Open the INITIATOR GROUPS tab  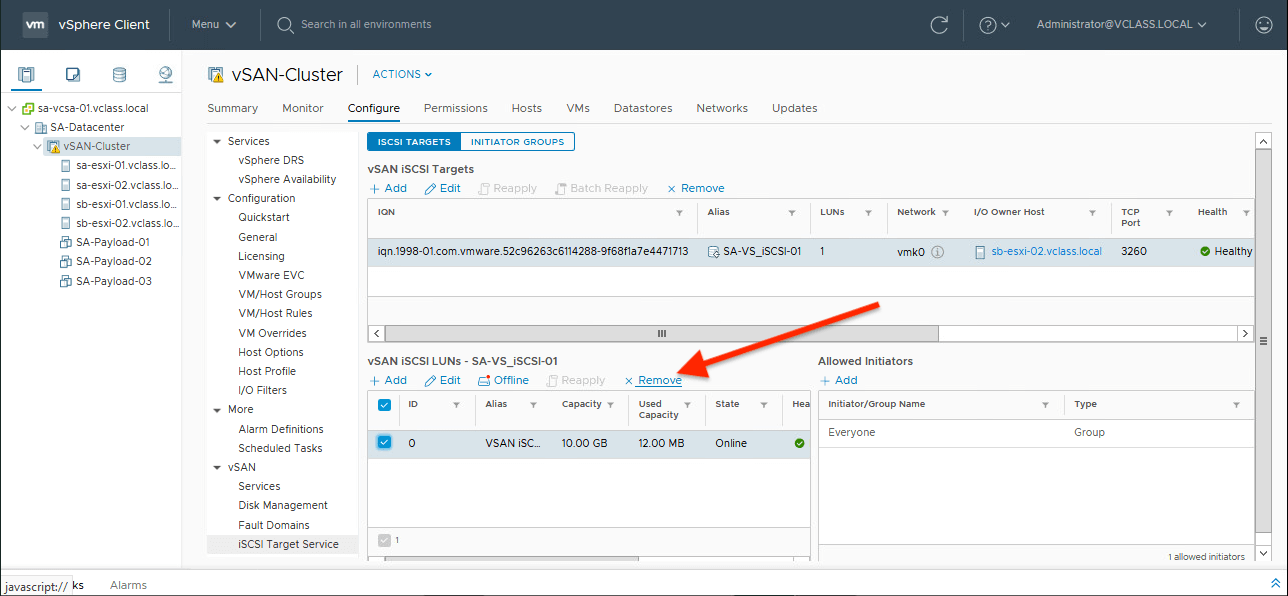(517, 142)
